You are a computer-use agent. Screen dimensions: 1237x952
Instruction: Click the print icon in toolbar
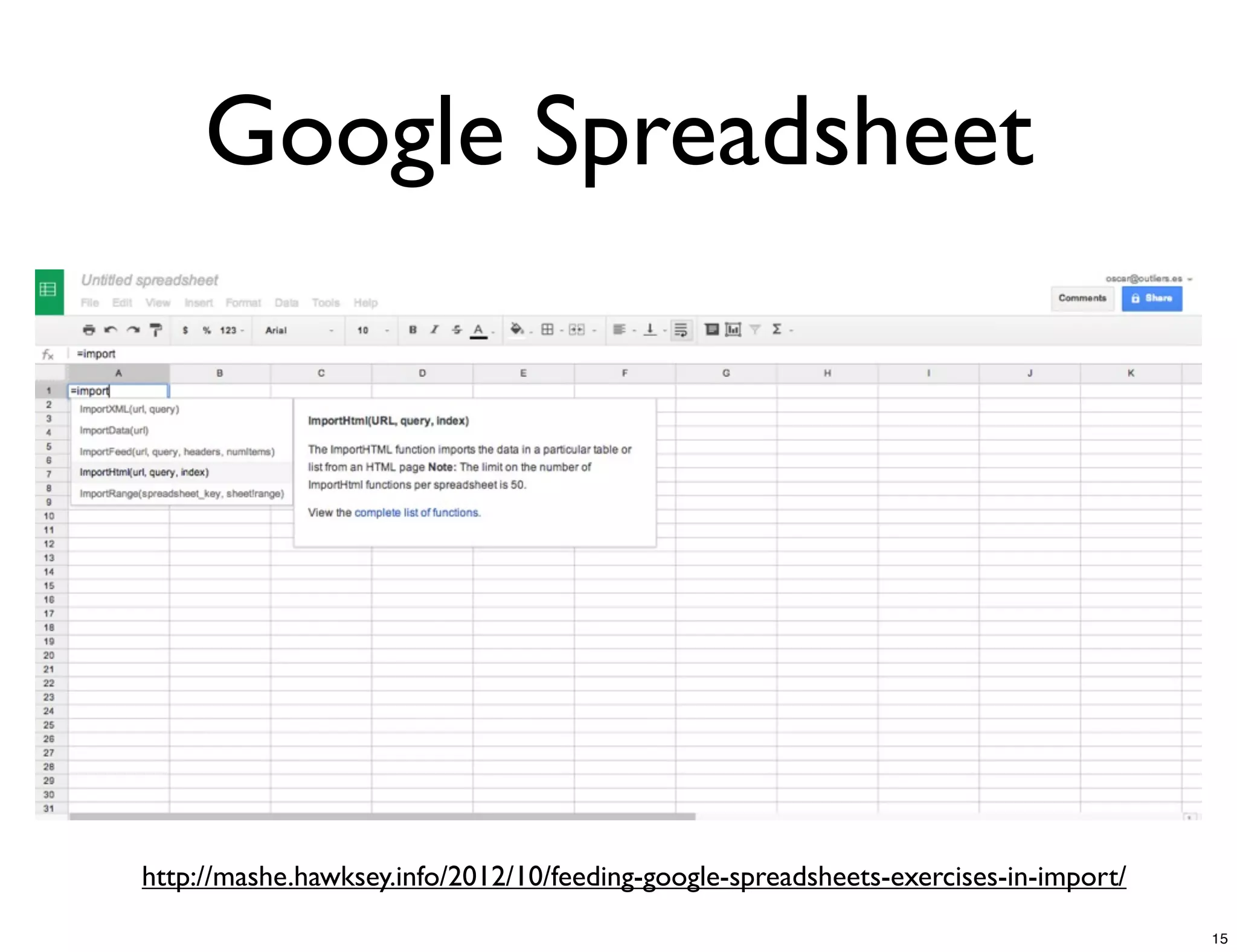click(89, 330)
